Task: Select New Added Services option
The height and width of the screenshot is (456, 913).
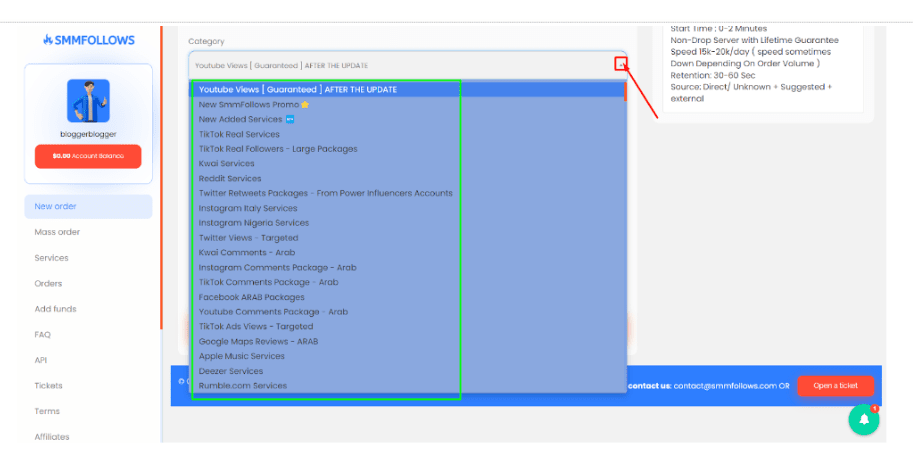Action: point(408,119)
